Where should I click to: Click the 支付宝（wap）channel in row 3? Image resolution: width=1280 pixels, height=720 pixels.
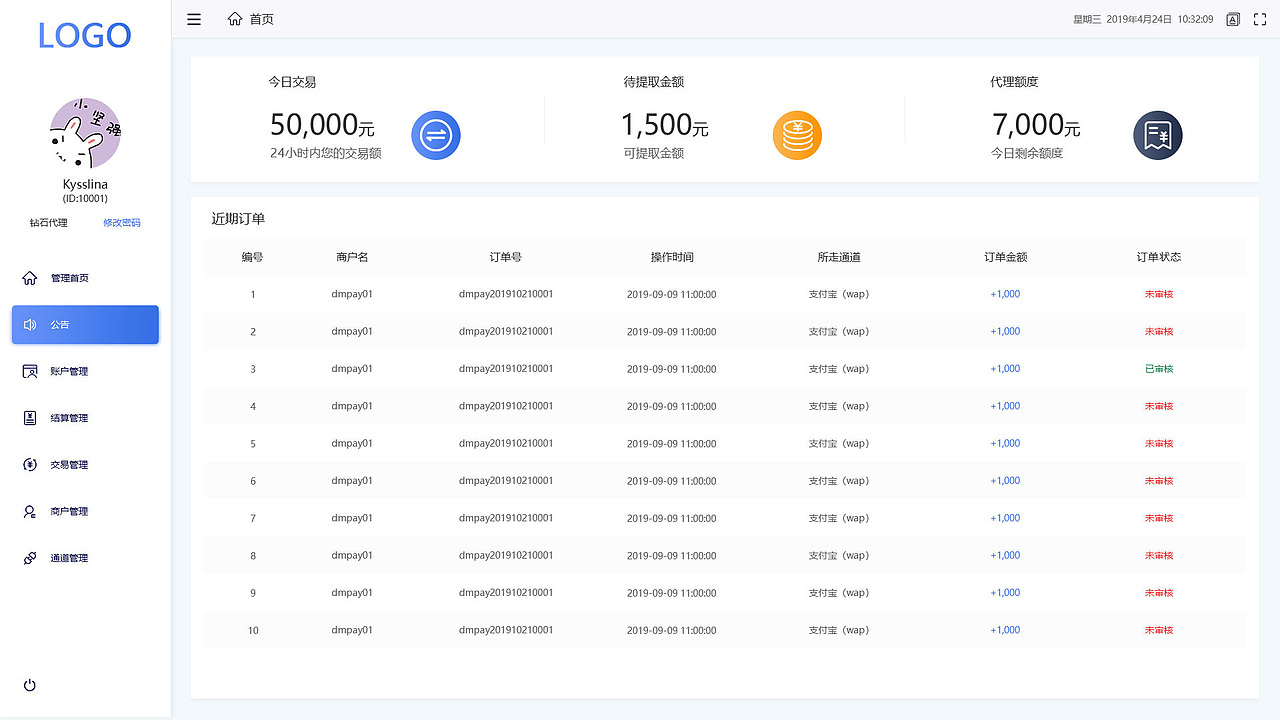pos(839,369)
